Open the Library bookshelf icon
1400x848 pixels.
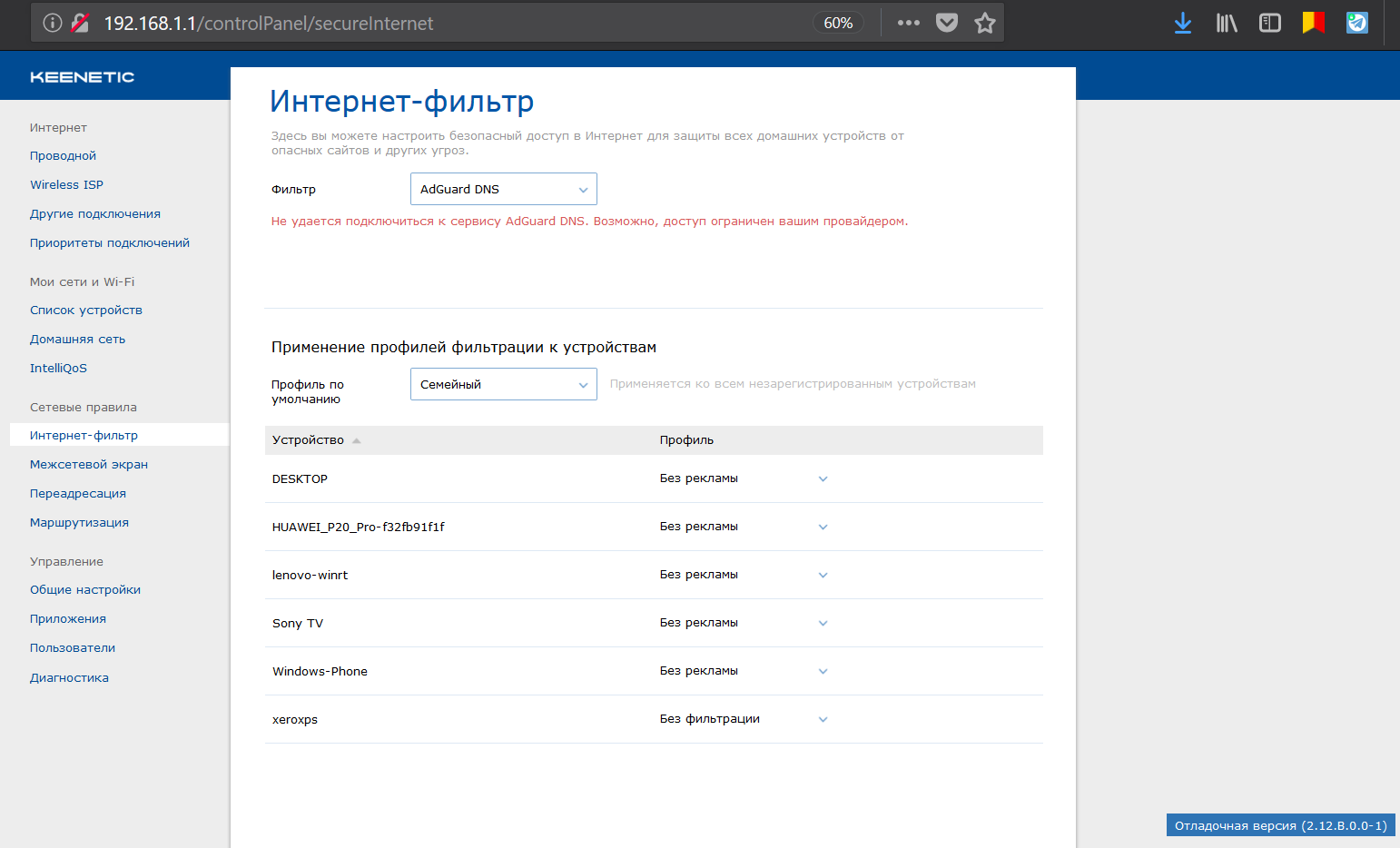tap(1227, 23)
